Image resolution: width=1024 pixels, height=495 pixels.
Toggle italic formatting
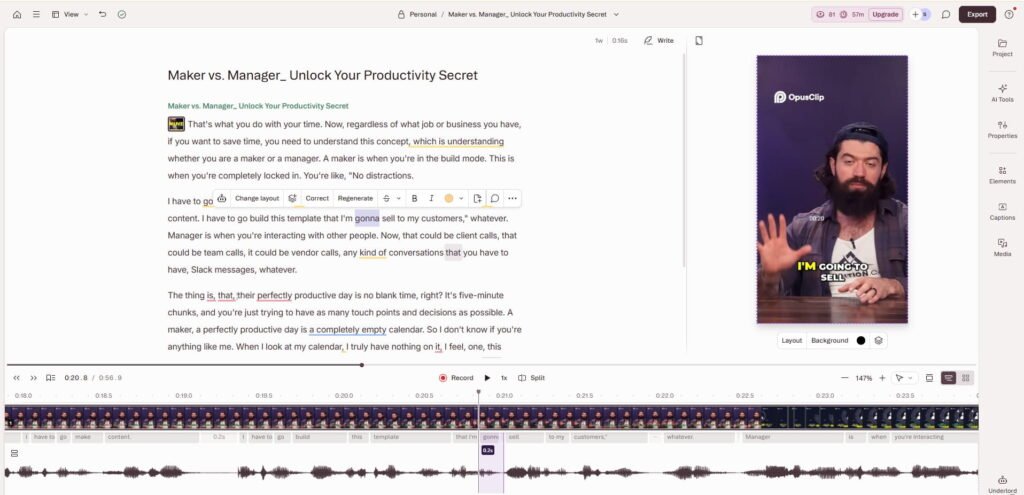tap(431, 198)
